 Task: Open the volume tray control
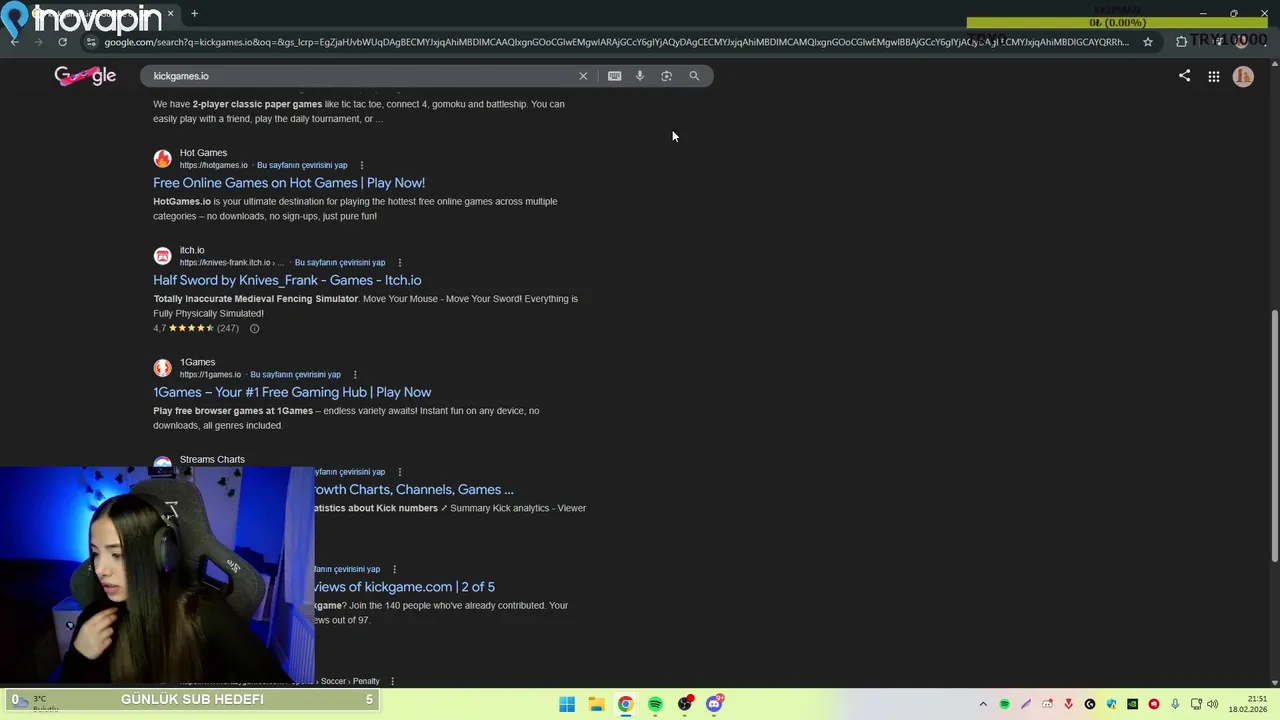point(1212,704)
